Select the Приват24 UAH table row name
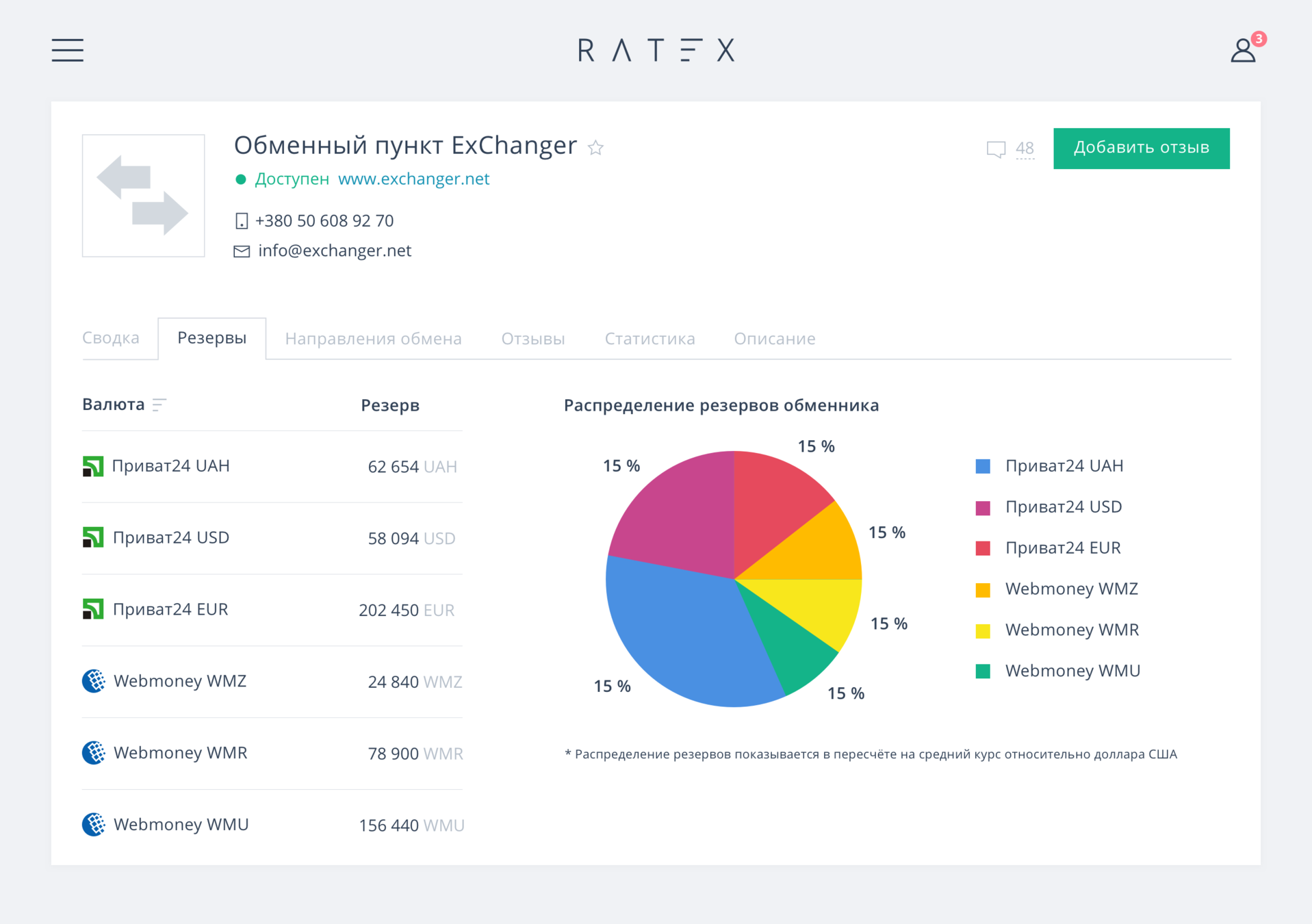The width and height of the screenshot is (1312, 924). (171, 466)
